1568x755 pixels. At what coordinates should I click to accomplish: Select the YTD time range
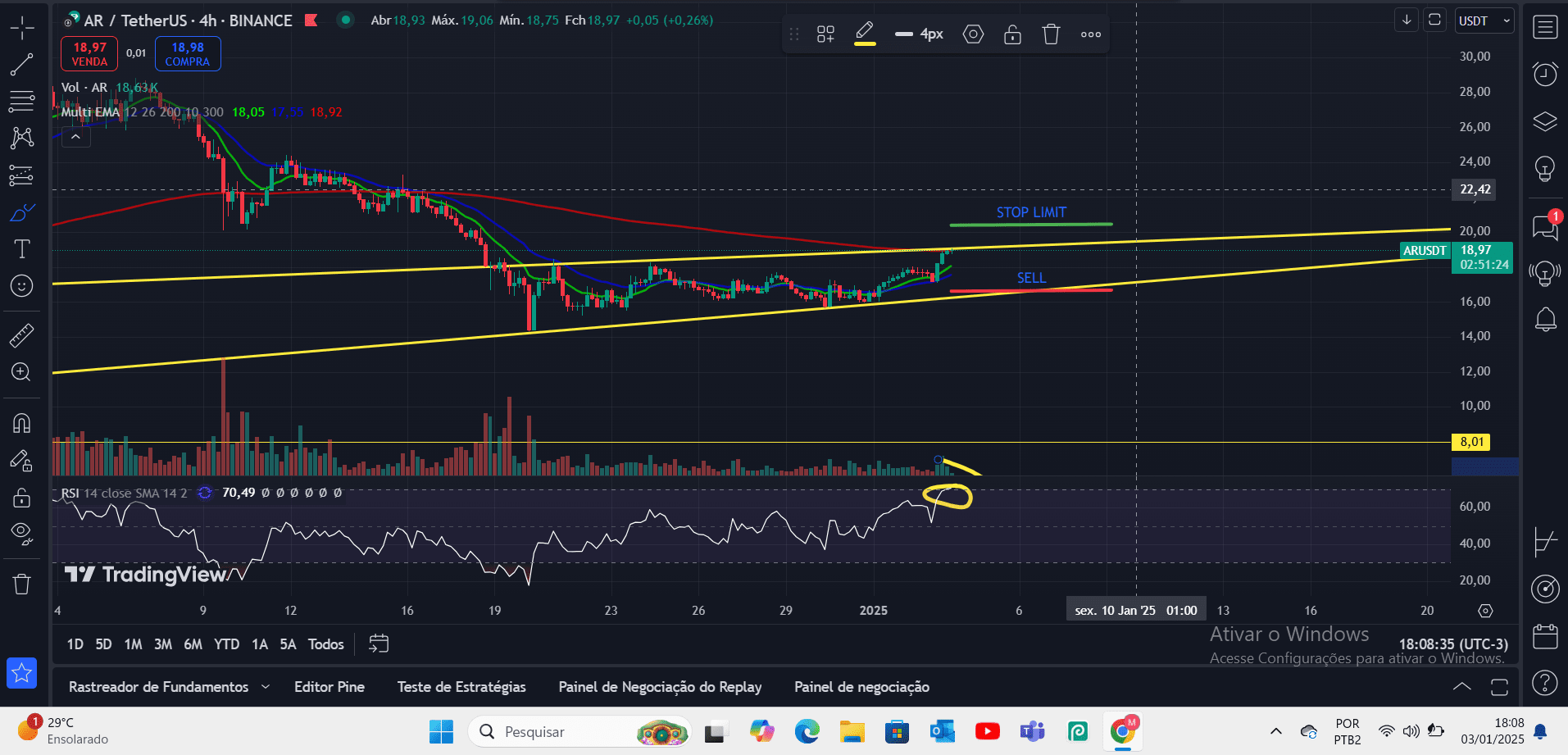(x=226, y=644)
